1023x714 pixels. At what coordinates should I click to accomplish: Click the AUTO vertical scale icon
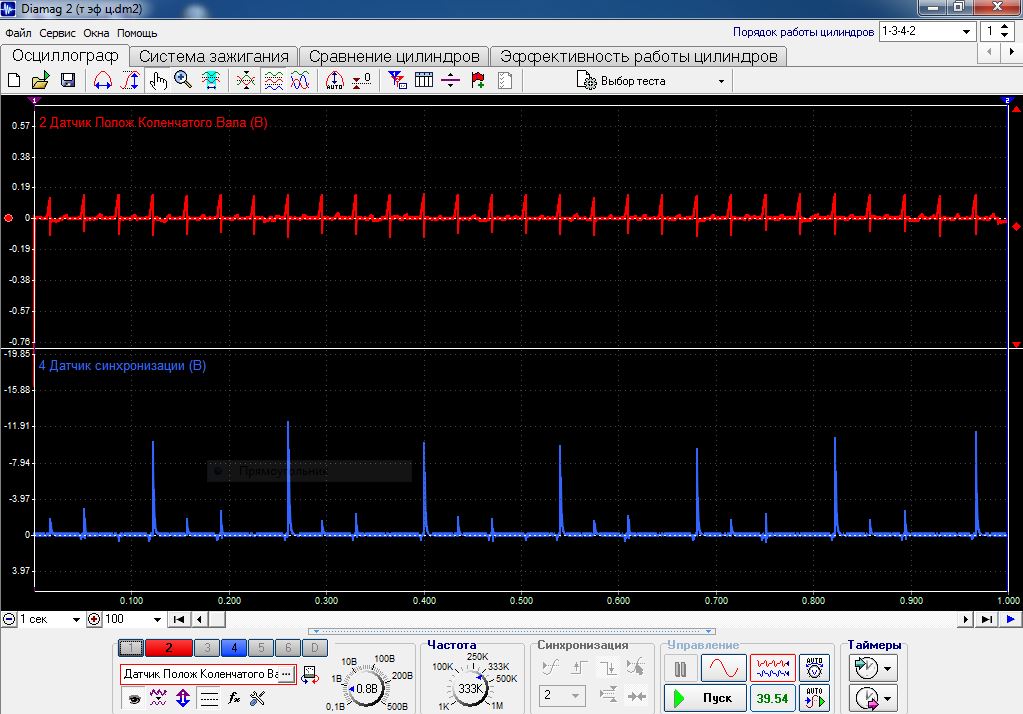pos(334,80)
